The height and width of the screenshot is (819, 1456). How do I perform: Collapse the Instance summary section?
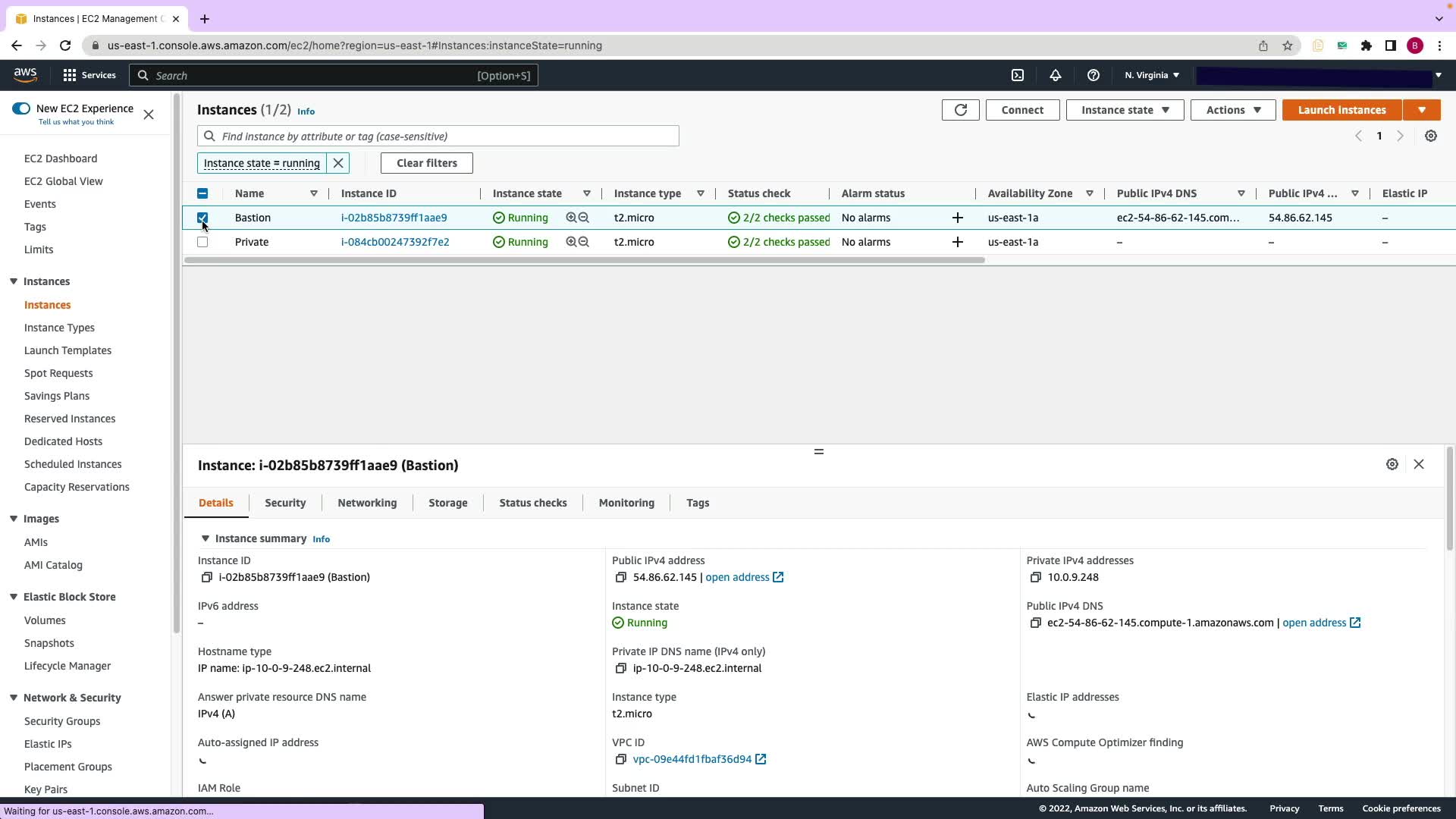205,538
